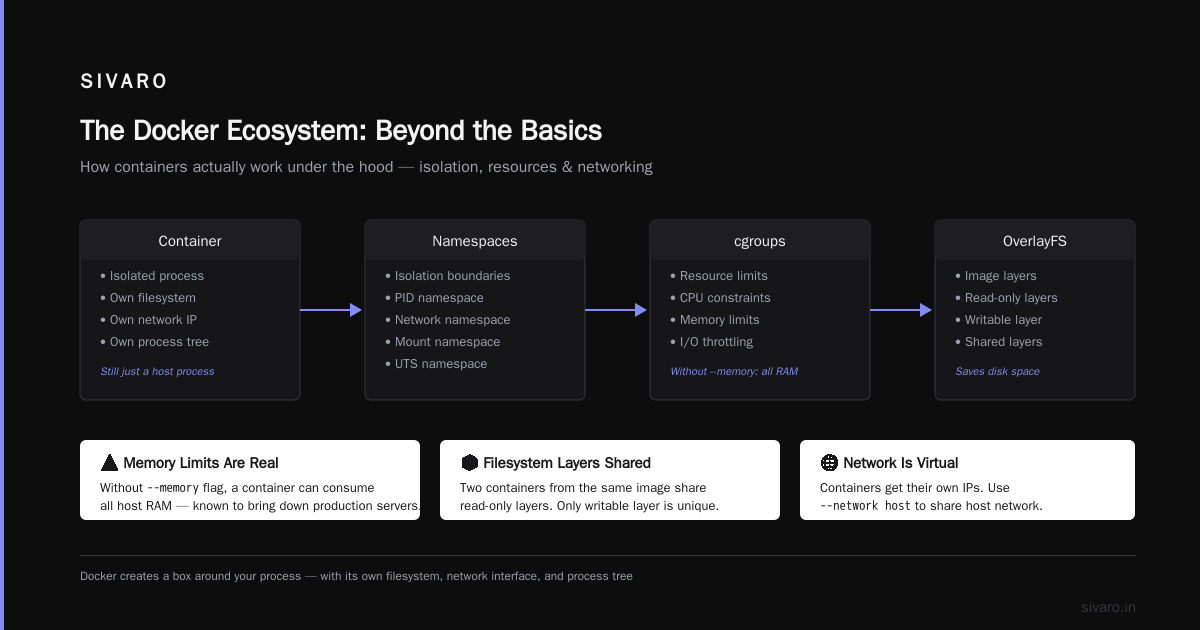Screen dimensions: 1200x630
Task: Click the Namespaces card header
Action: coord(475,241)
